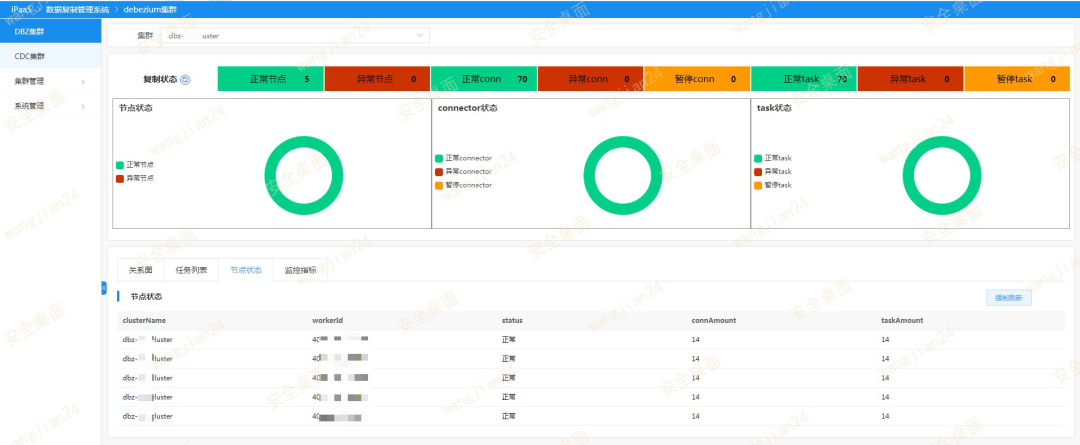Viewport: 1080px width, 445px height.
Task: Toggle the 暂停task legend entry in the chart
Action: [773, 185]
